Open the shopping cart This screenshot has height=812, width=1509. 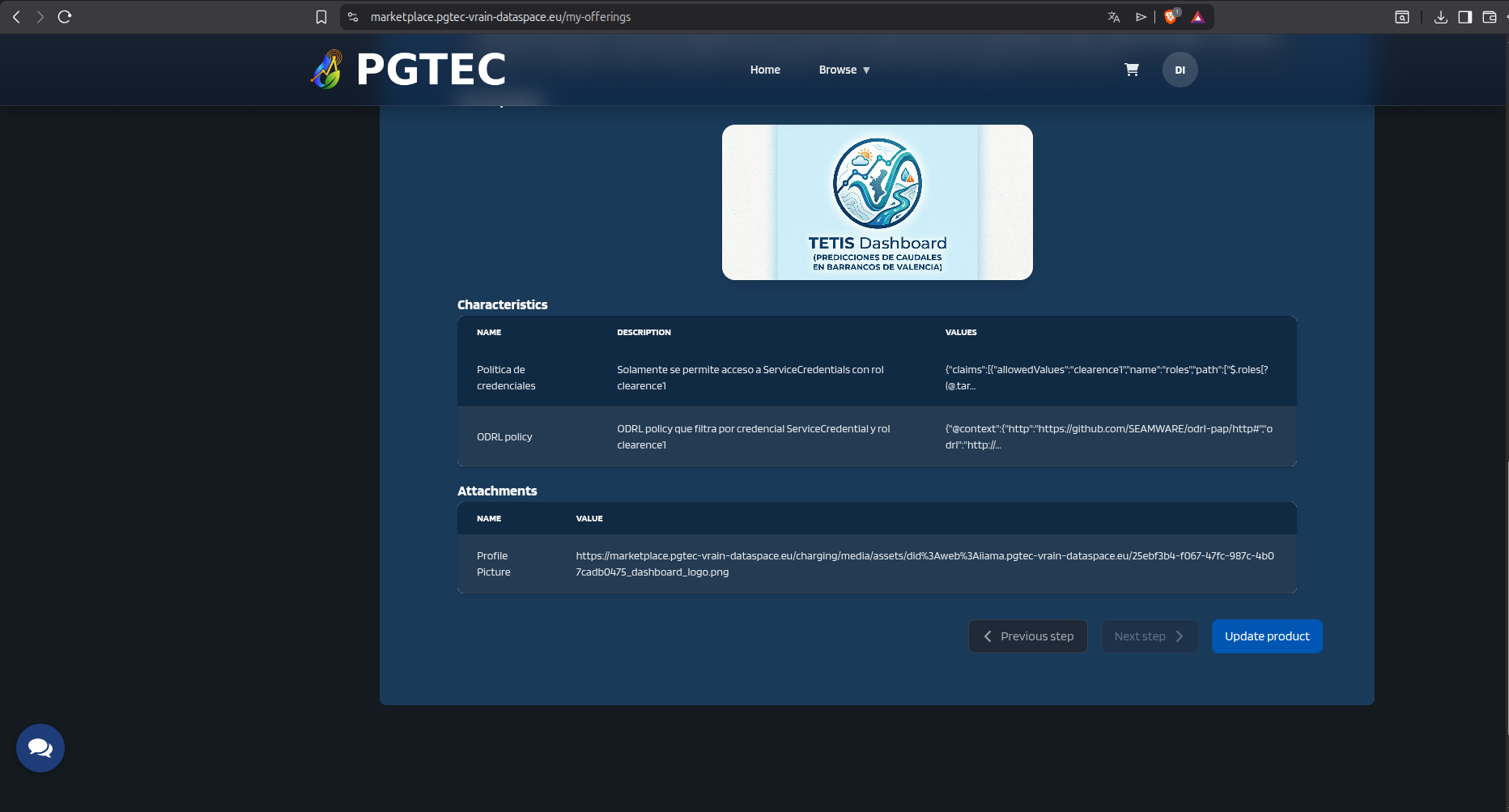(1132, 70)
